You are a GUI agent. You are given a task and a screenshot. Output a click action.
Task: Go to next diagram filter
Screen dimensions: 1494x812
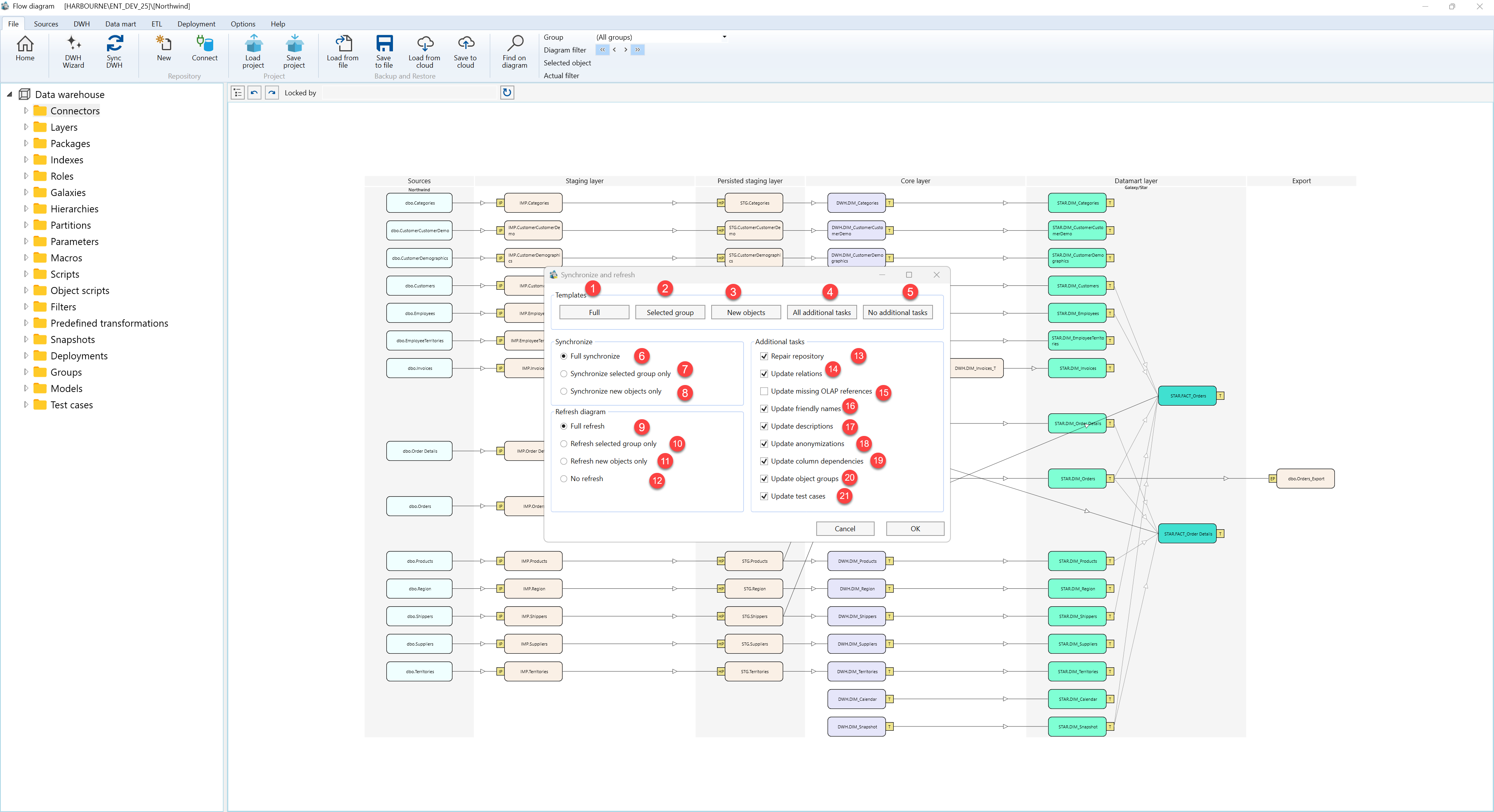pyautogui.click(x=625, y=50)
